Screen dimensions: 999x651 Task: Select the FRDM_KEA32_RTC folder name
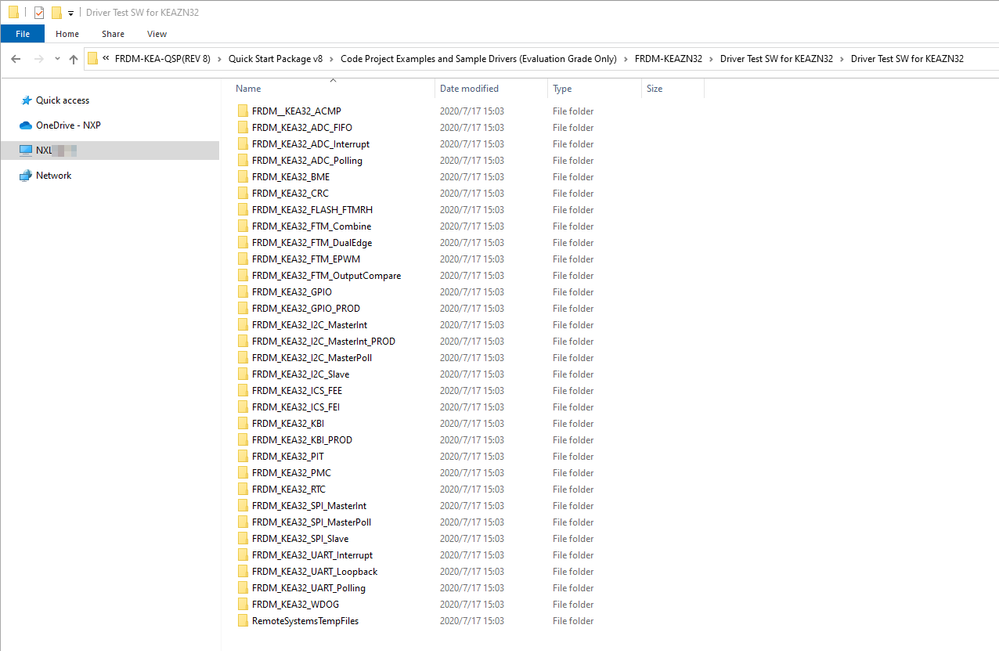pos(289,489)
